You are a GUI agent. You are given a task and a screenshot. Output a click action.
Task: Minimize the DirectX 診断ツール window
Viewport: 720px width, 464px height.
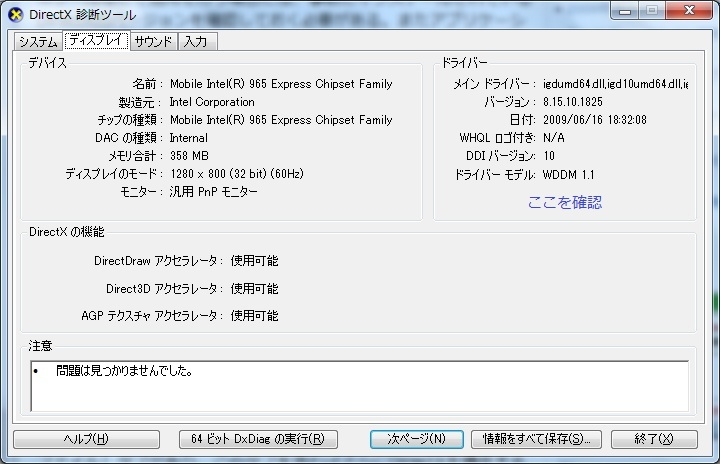tap(624, 11)
